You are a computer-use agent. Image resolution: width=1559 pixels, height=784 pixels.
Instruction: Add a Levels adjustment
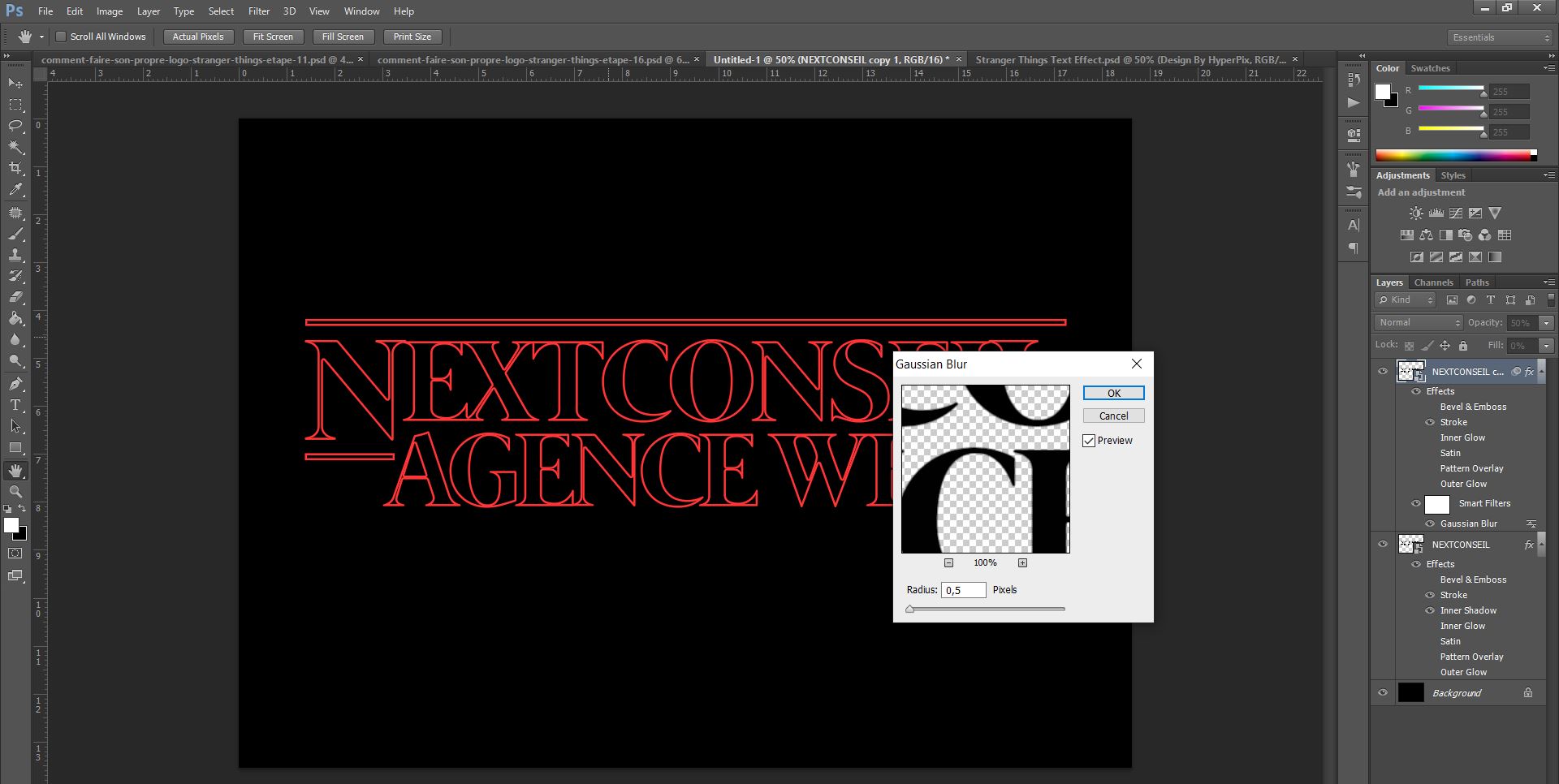[1436, 213]
